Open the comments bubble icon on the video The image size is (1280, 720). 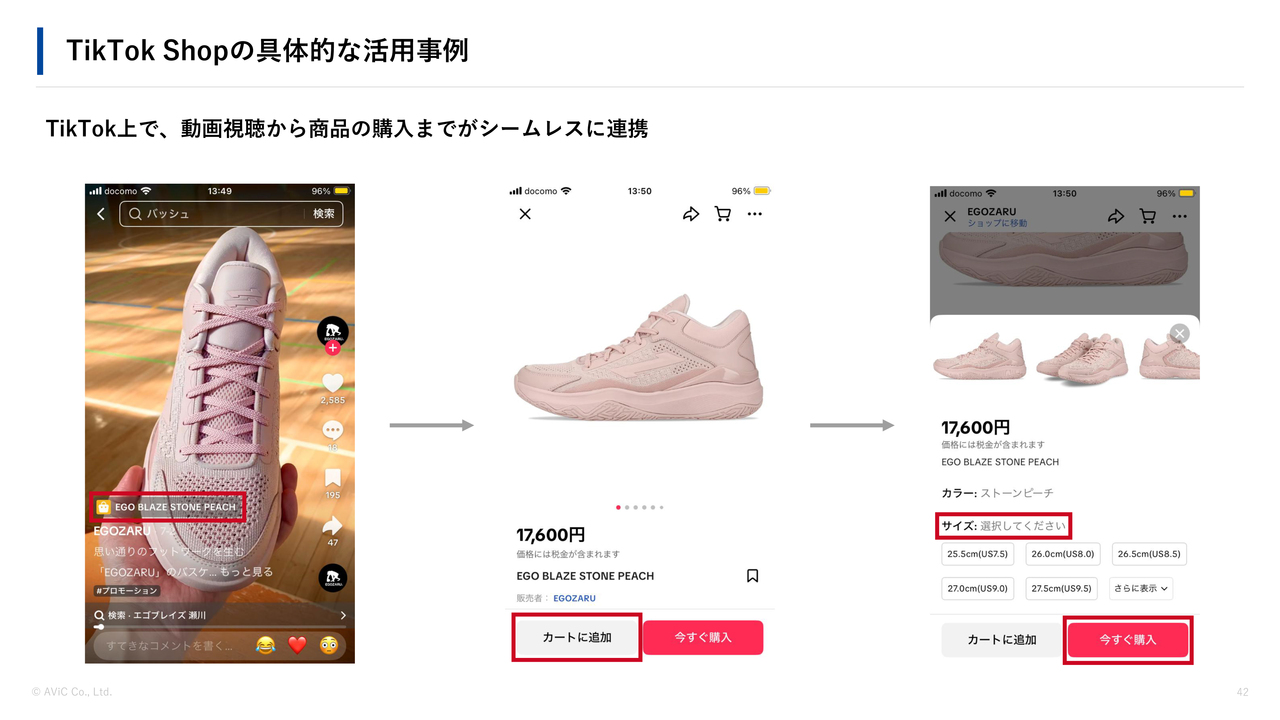coord(333,430)
